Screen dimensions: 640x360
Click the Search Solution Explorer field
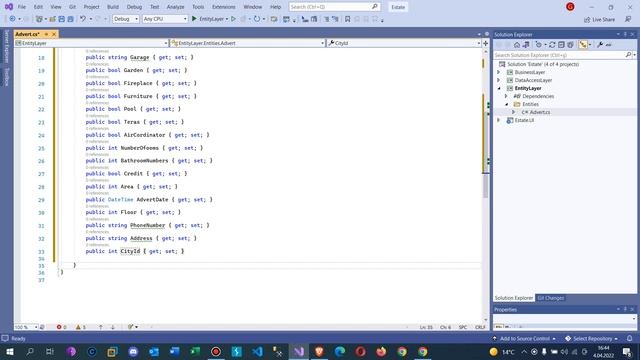(559, 55)
